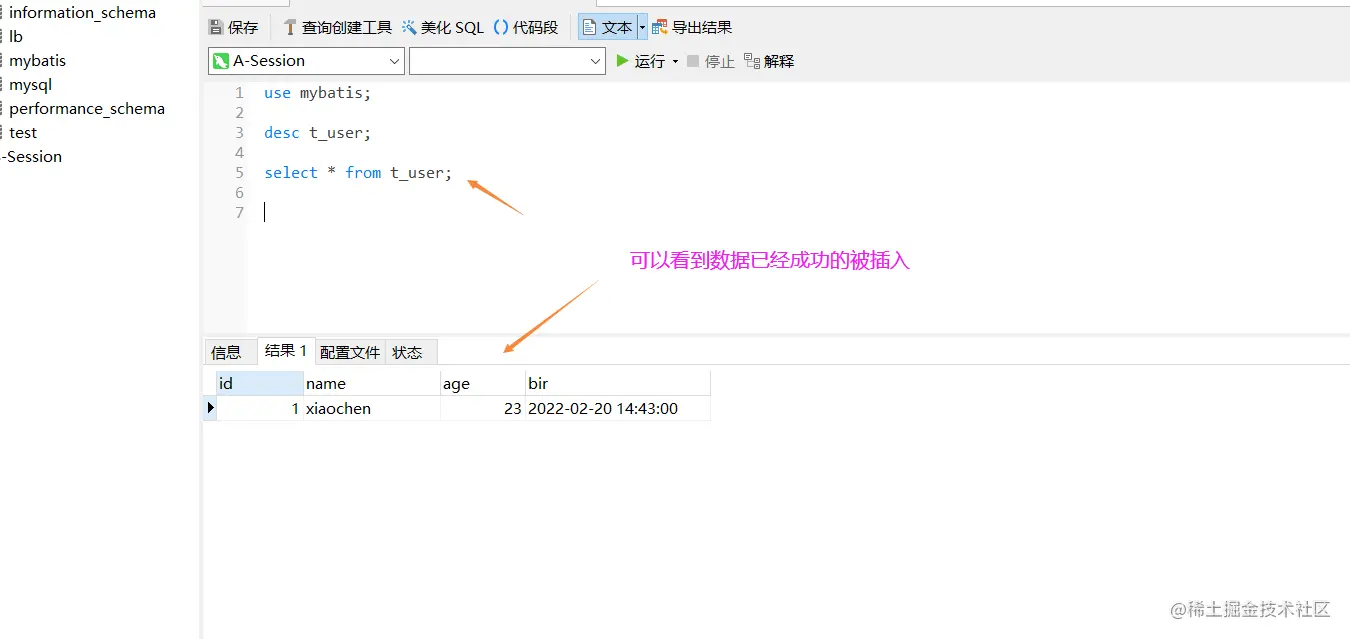This screenshot has height=639, width=1350.
Task: Click the age column header
Action: pos(483,383)
